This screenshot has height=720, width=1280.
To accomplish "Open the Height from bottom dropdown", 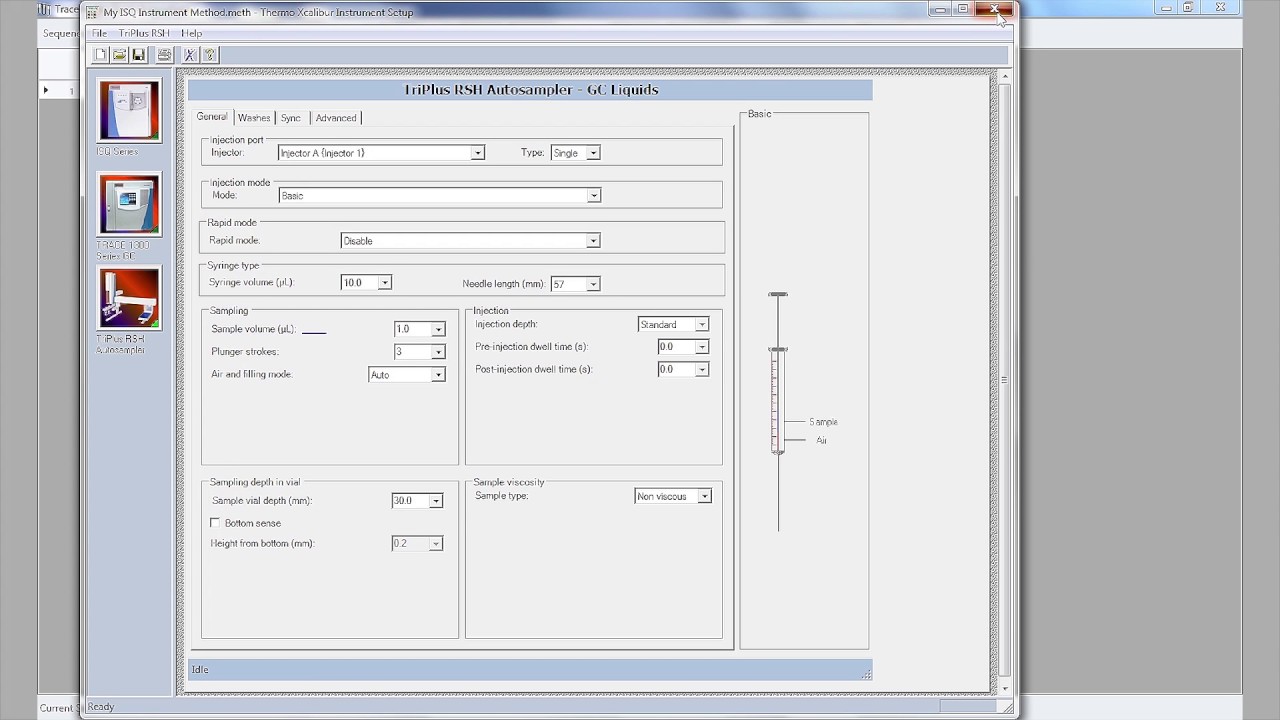I will tap(436, 544).
